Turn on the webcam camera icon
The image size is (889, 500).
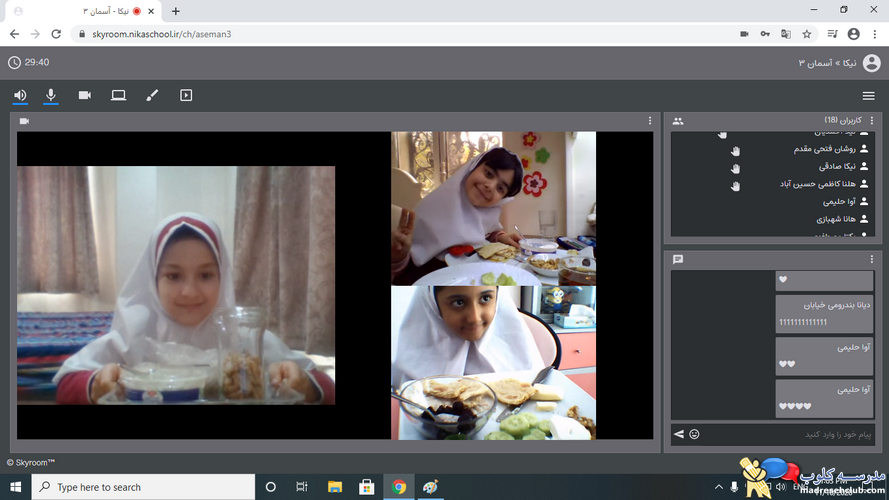tap(84, 95)
